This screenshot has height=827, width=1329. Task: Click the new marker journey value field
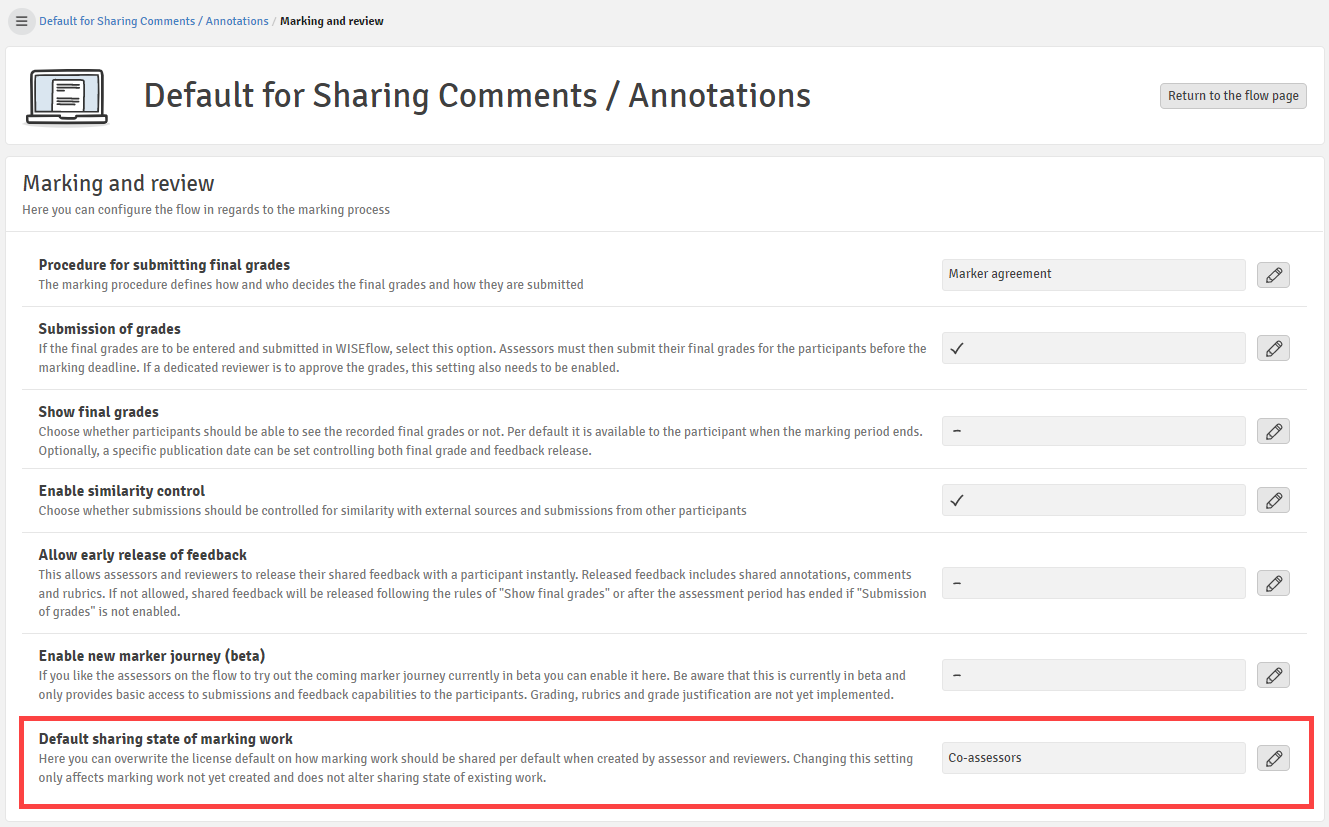pyautogui.click(x=1094, y=675)
